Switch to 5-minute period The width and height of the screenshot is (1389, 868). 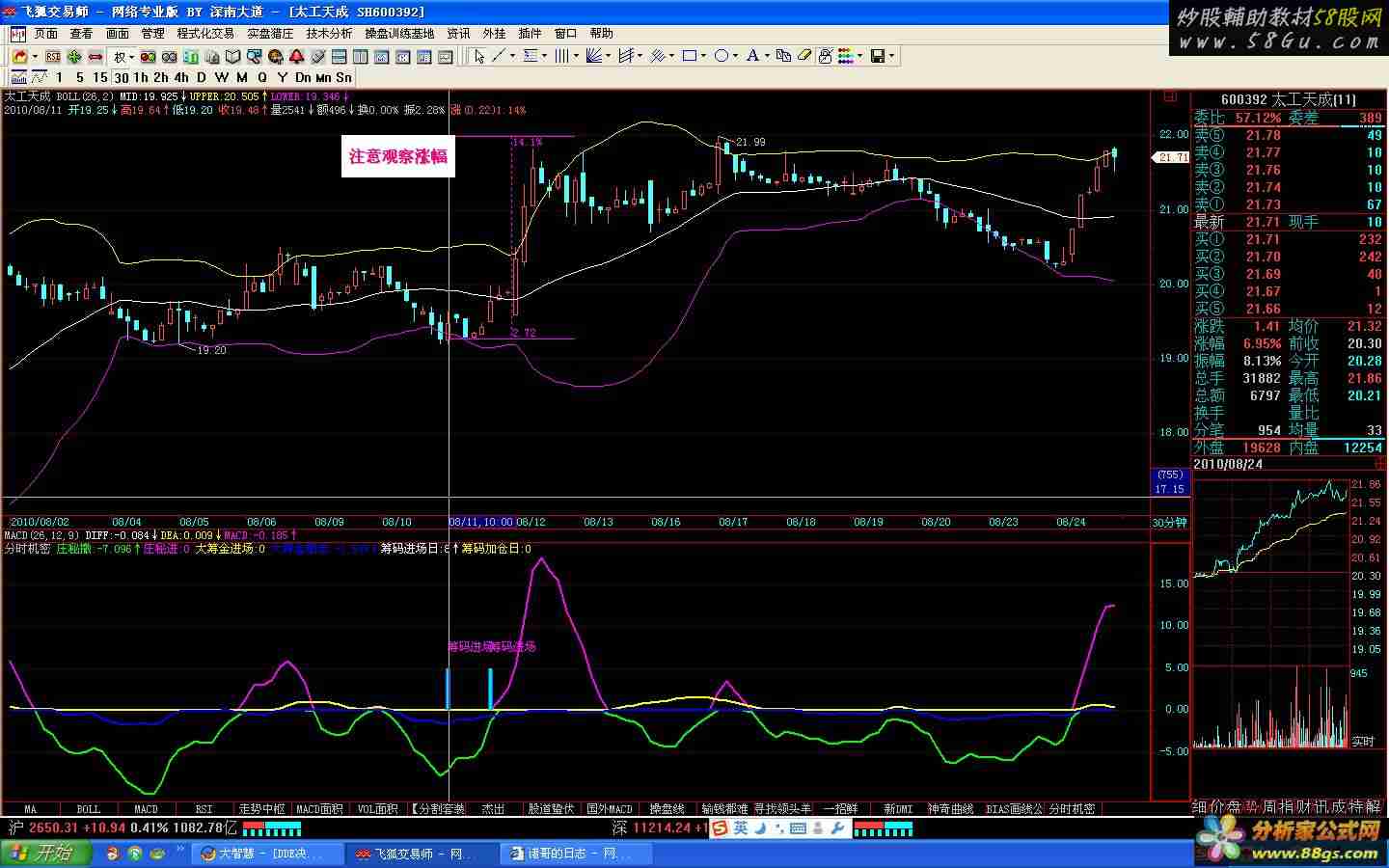click(x=80, y=77)
